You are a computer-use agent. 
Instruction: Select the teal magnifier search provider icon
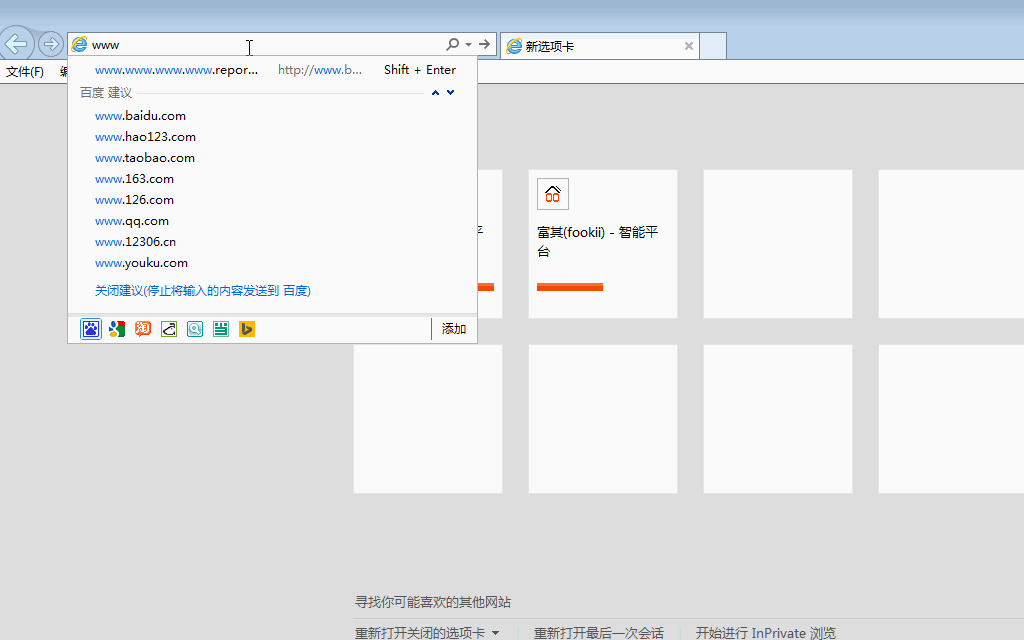tap(195, 329)
